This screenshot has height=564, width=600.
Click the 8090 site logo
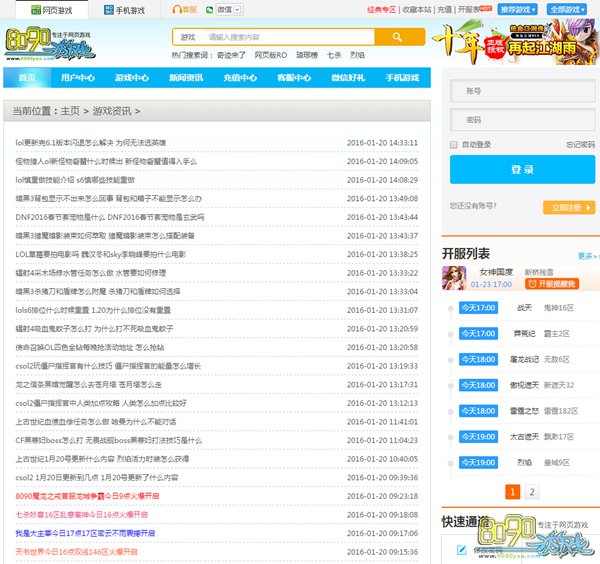(x=45, y=46)
